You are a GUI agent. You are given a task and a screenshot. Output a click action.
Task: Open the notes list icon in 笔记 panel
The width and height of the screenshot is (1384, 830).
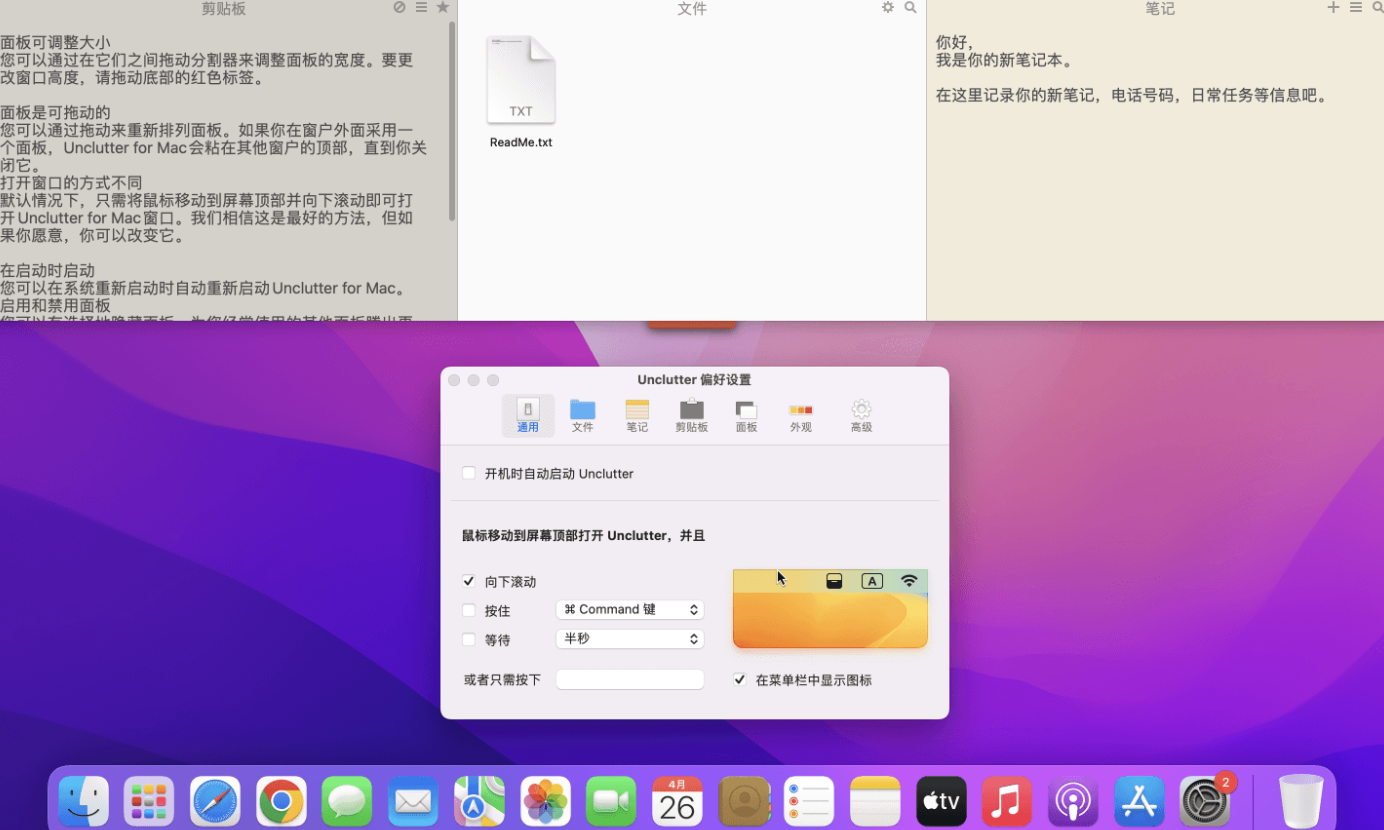click(x=1355, y=8)
